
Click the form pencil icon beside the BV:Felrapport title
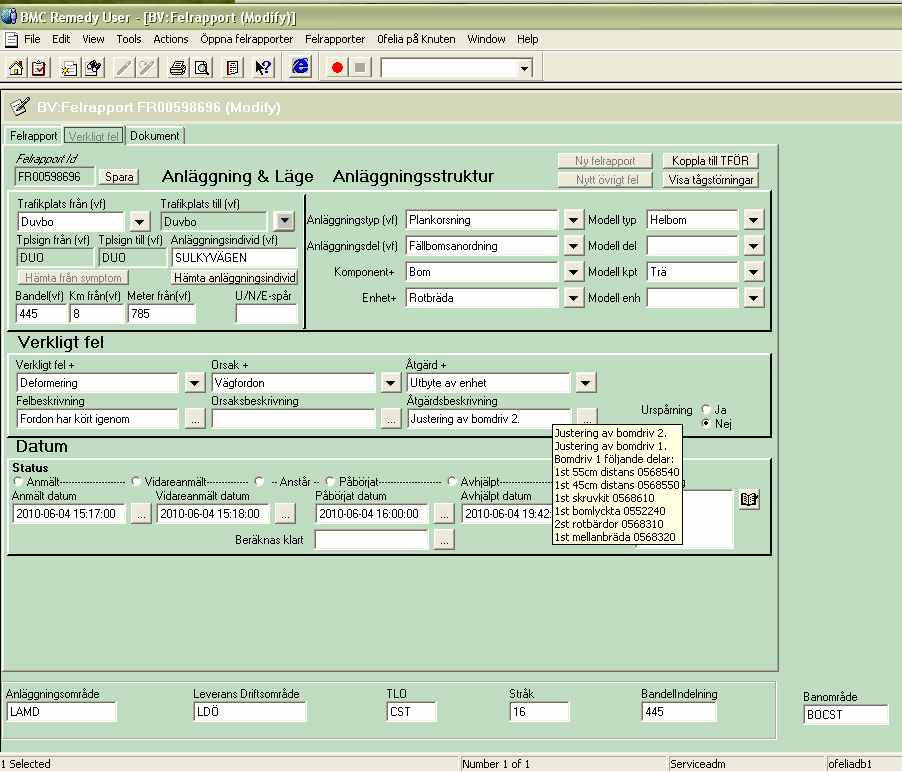click(x=20, y=106)
